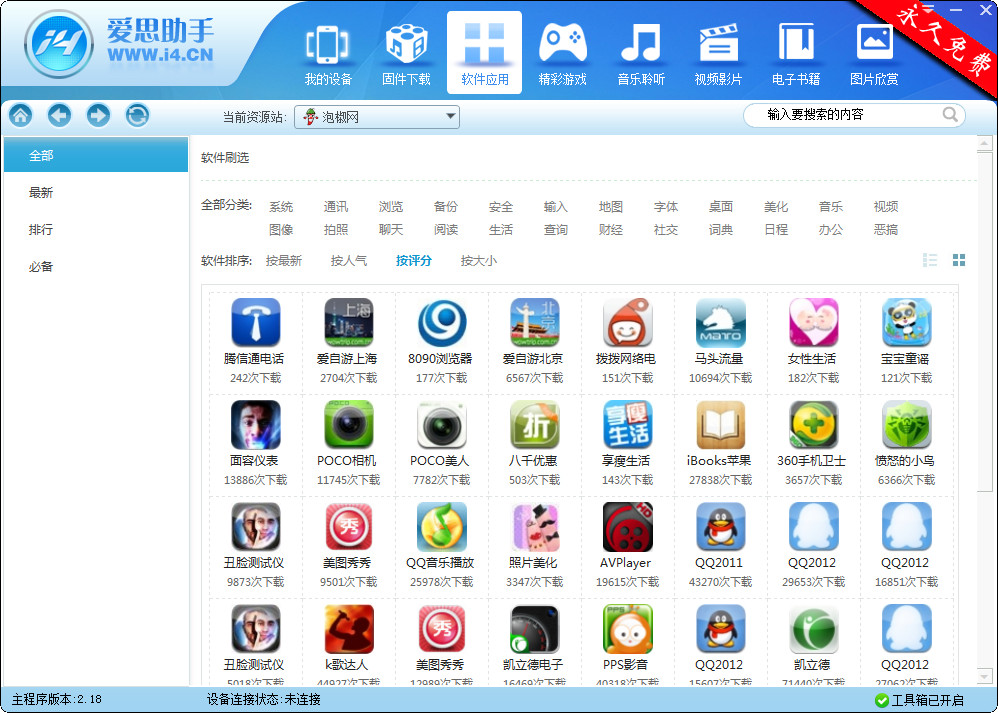The image size is (998, 713).
Task: Click the 设备连接状态:未连接 status text
Action: click(264, 700)
